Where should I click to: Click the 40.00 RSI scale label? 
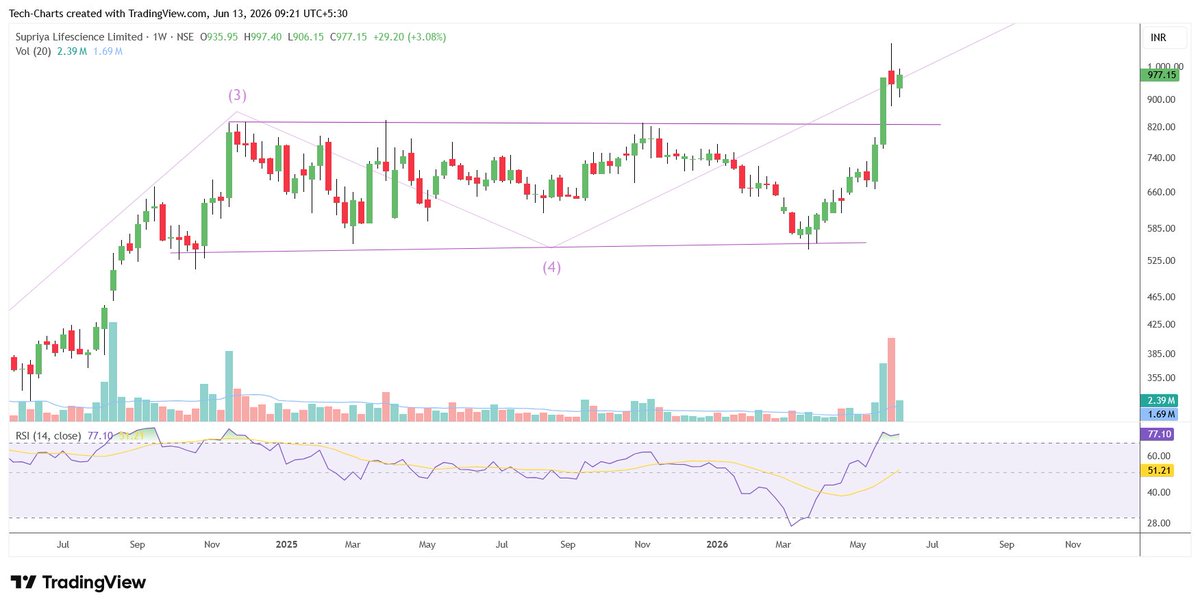1158,493
